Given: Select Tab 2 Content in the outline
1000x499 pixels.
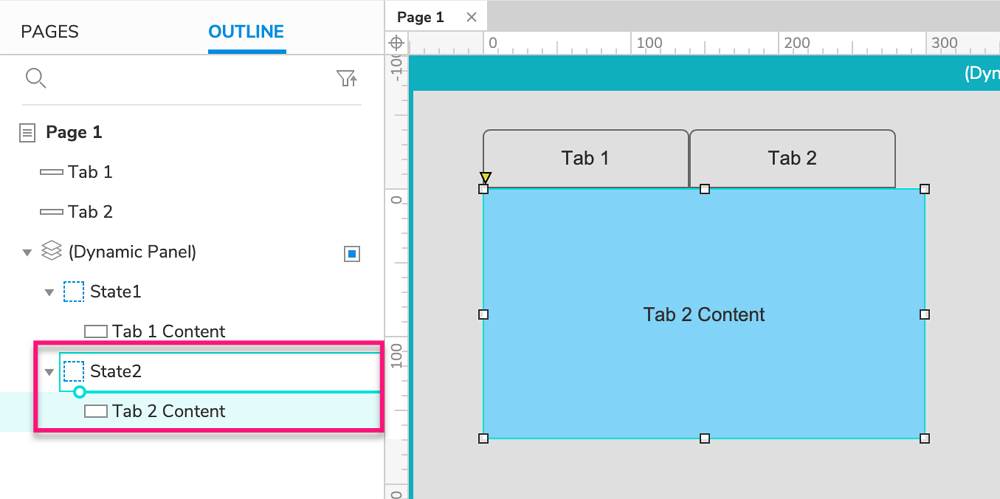Looking at the screenshot, I should [x=168, y=411].
